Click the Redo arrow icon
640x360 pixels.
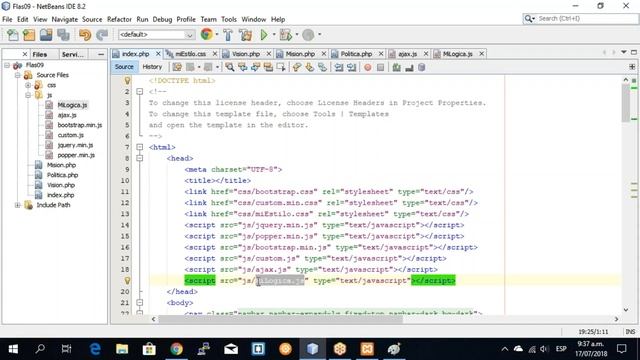click(x=102, y=35)
